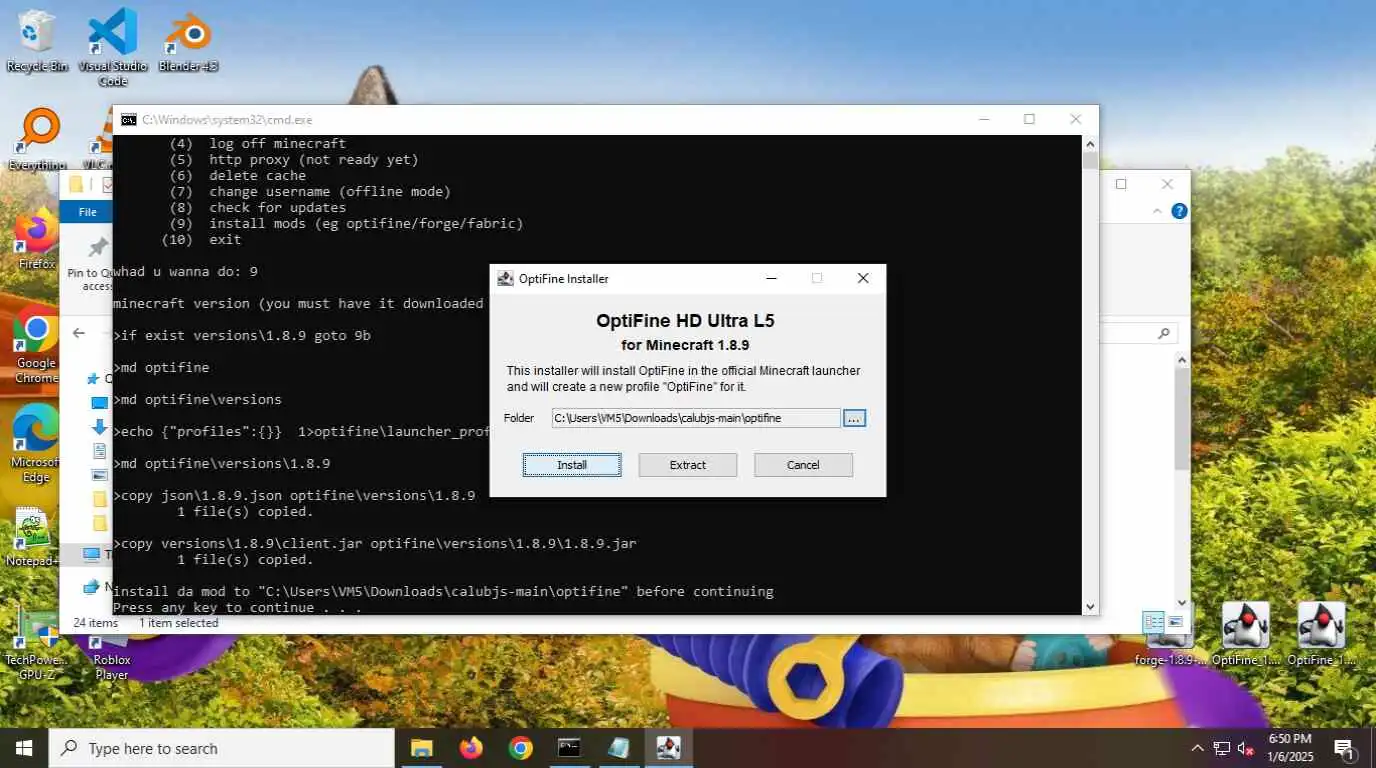Click the muted volume tray icon
Image resolution: width=1376 pixels, height=768 pixels.
point(1246,748)
